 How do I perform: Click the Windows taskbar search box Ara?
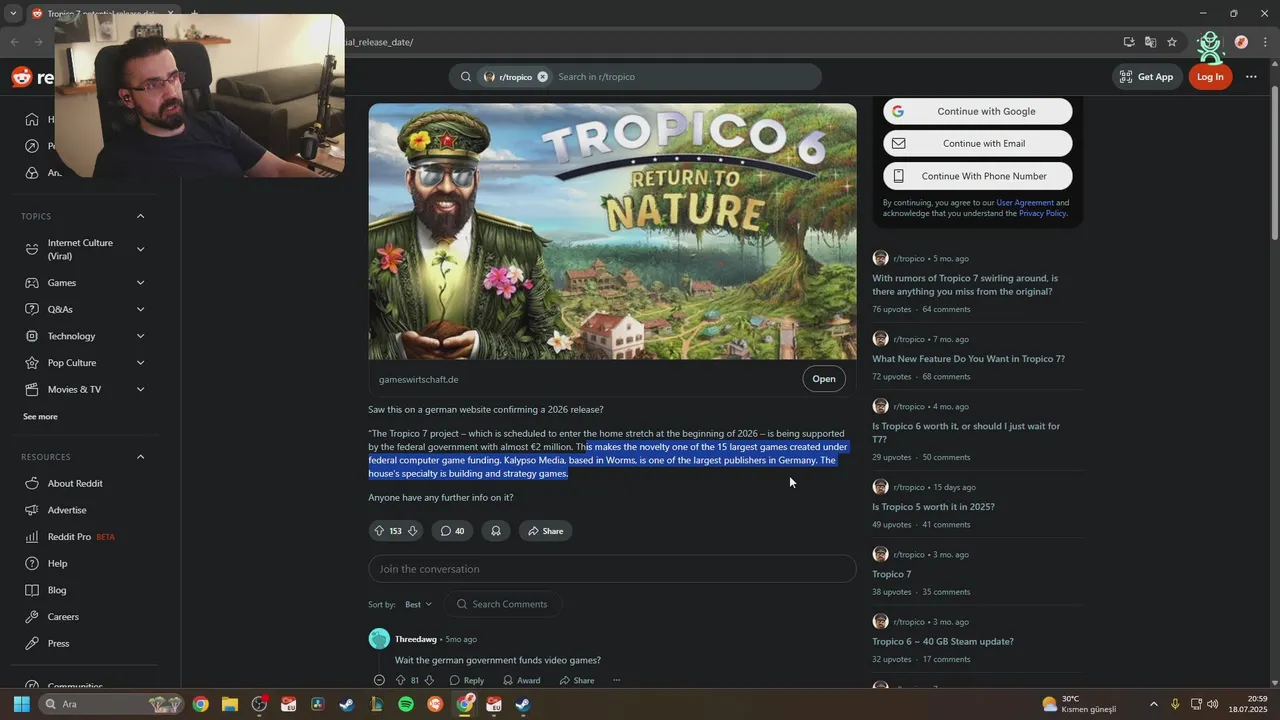click(x=112, y=704)
